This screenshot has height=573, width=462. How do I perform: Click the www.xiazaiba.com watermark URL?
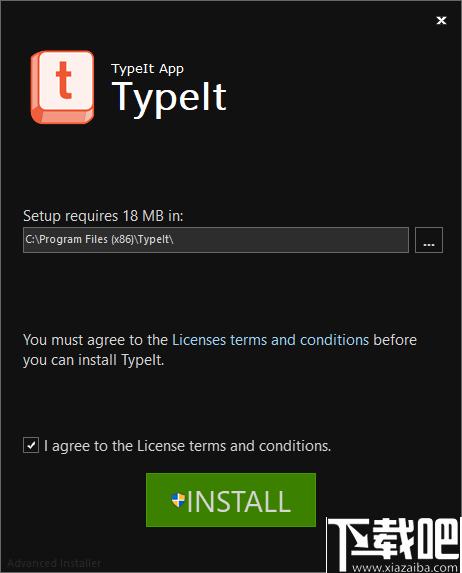click(405, 568)
